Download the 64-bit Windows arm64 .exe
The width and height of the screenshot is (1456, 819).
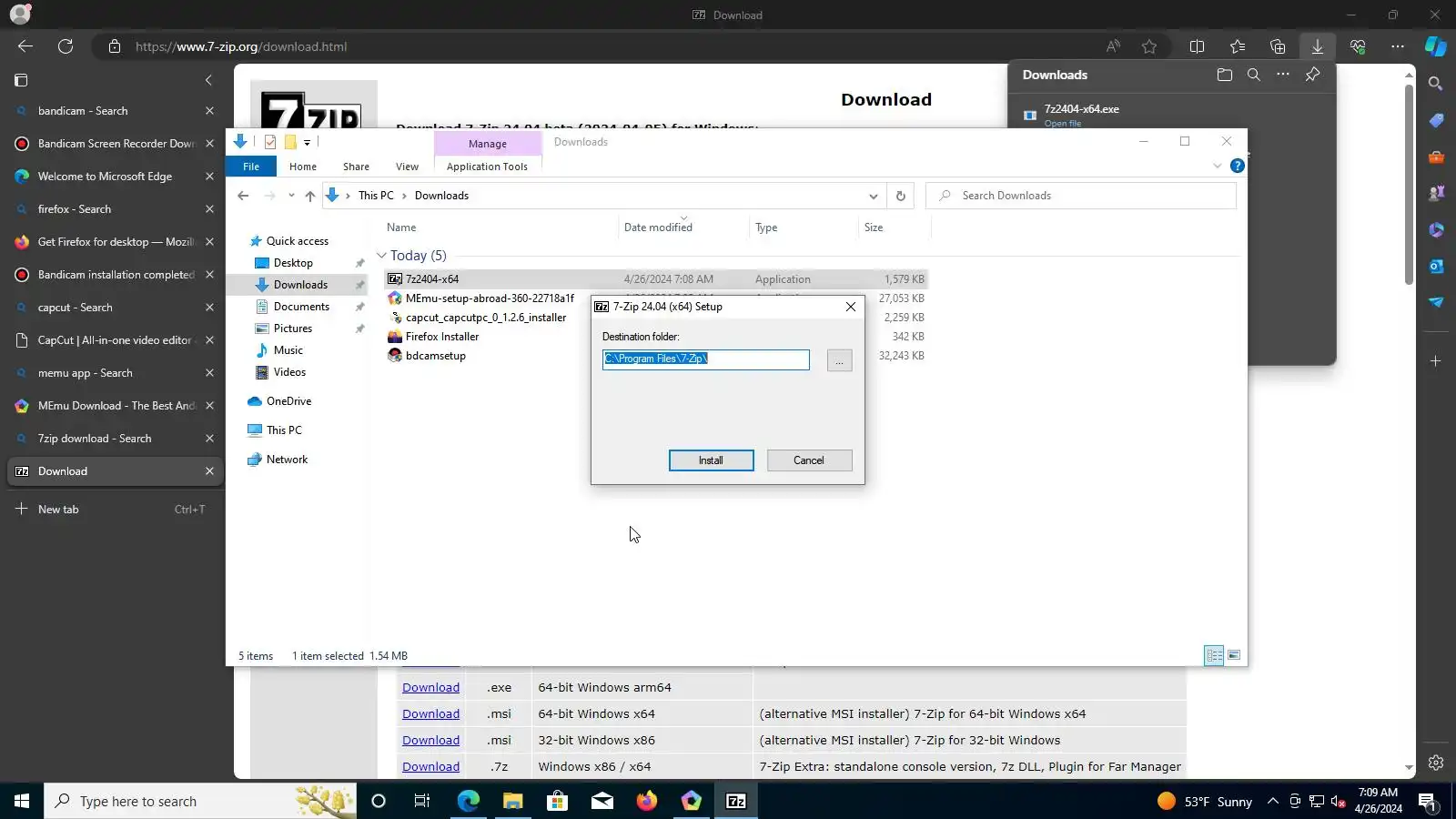tap(430, 688)
